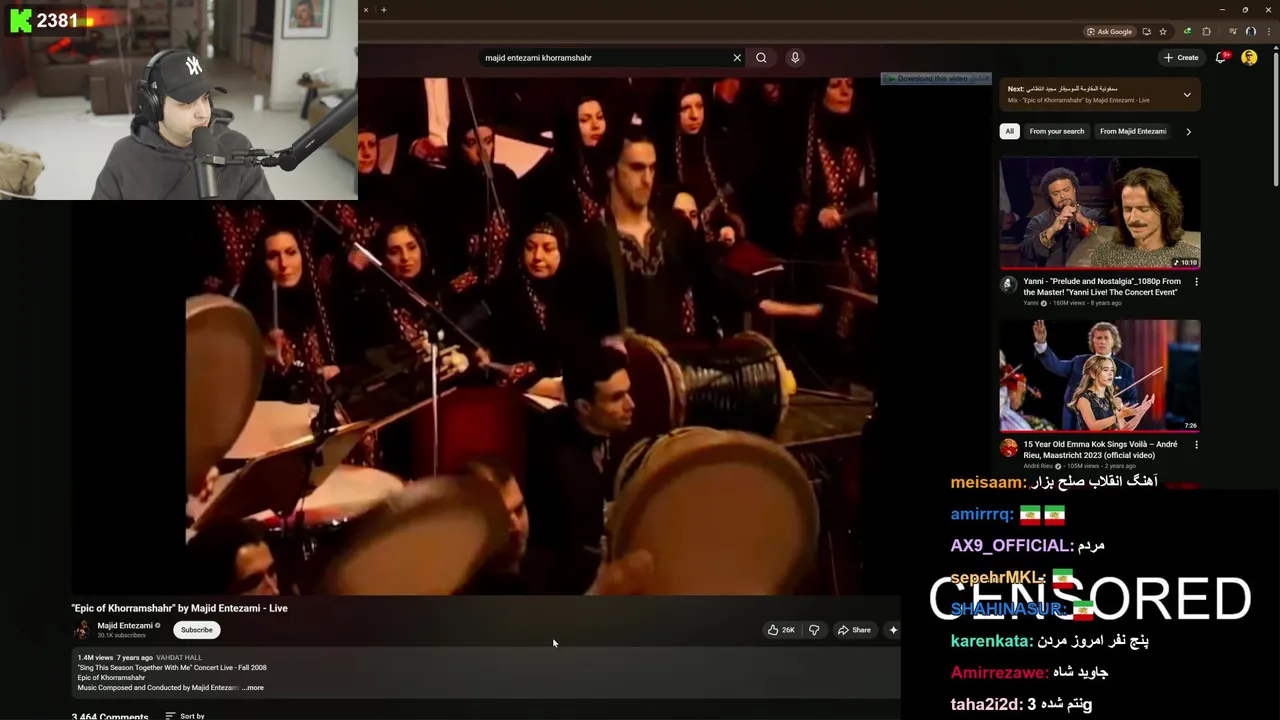Open the Sort by comments dropdown

[x=185, y=716]
